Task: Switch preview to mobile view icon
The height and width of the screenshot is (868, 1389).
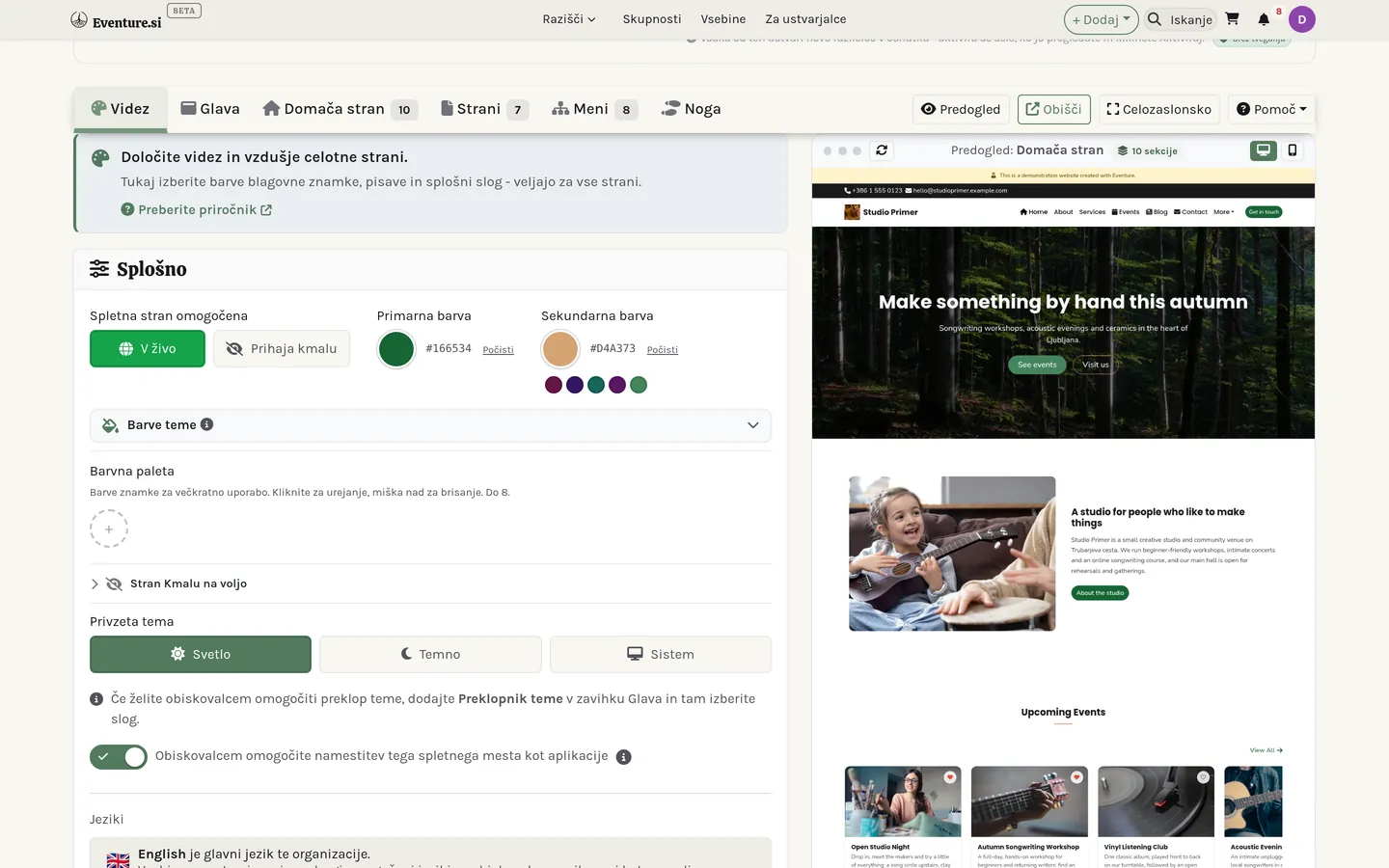Action: pyautogui.click(x=1293, y=150)
